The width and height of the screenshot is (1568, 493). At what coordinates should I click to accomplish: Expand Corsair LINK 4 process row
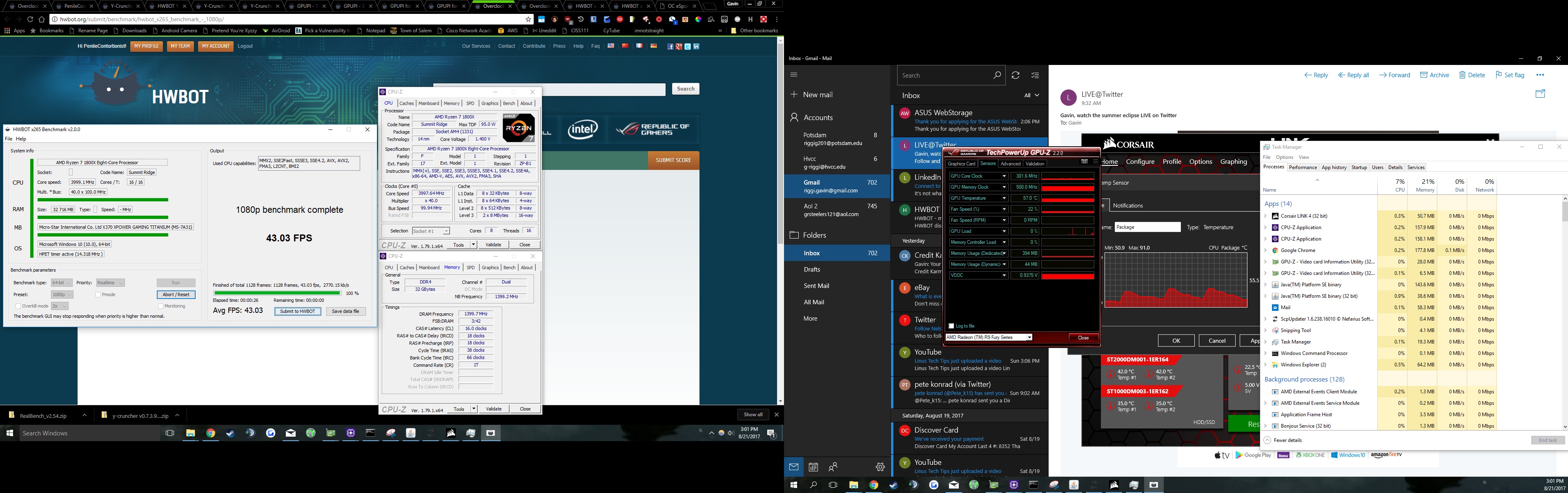pos(1265,216)
